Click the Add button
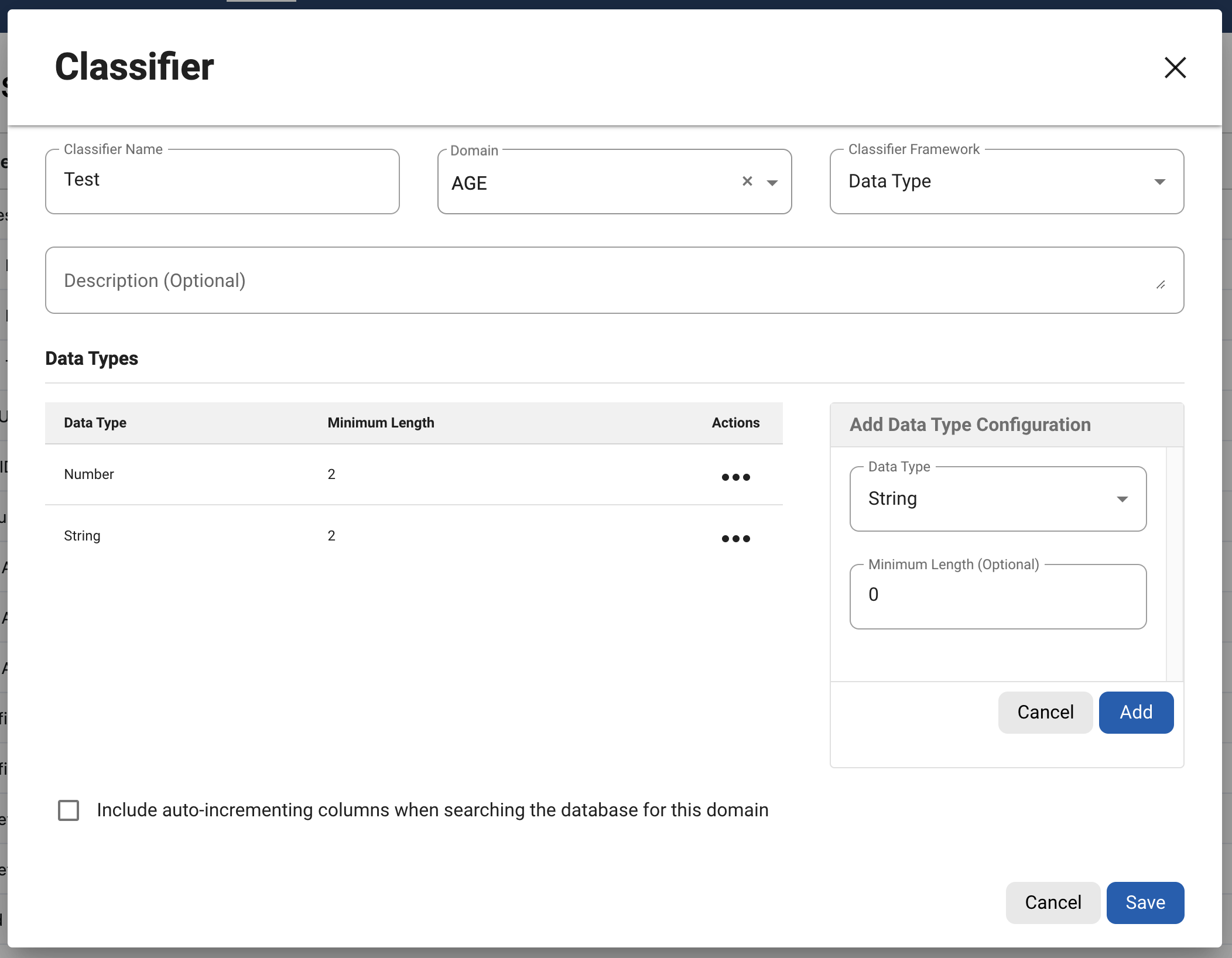Viewport: 1232px width, 958px height. (1135, 712)
